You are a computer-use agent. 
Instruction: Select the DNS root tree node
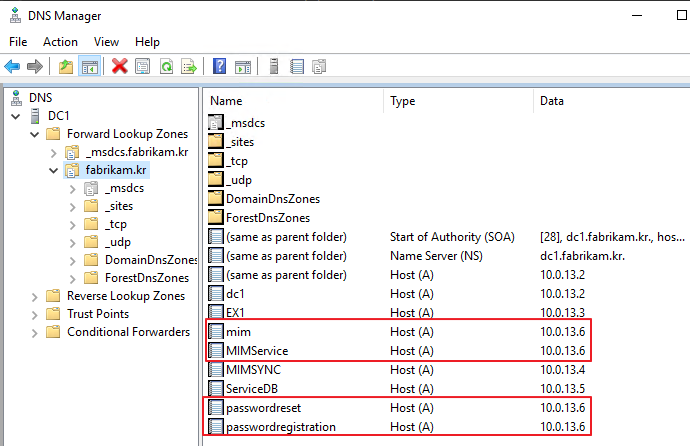click(40, 98)
